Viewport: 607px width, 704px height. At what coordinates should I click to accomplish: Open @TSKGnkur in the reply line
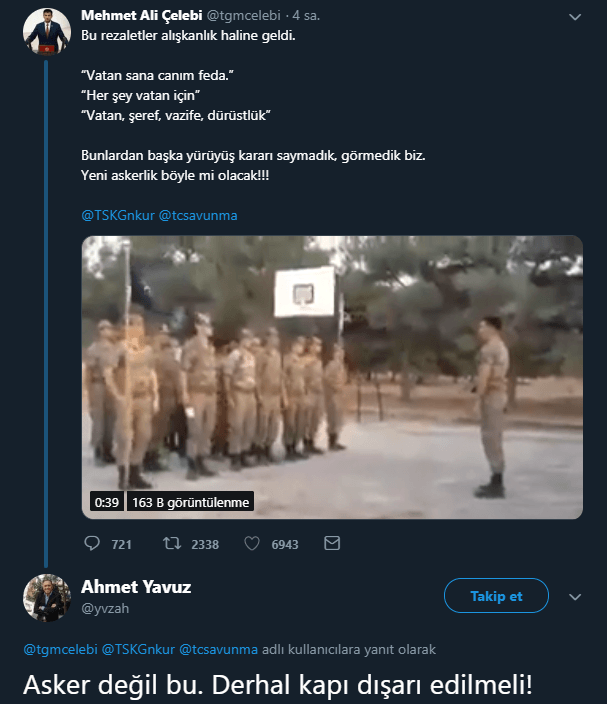click(x=138, y=650)
